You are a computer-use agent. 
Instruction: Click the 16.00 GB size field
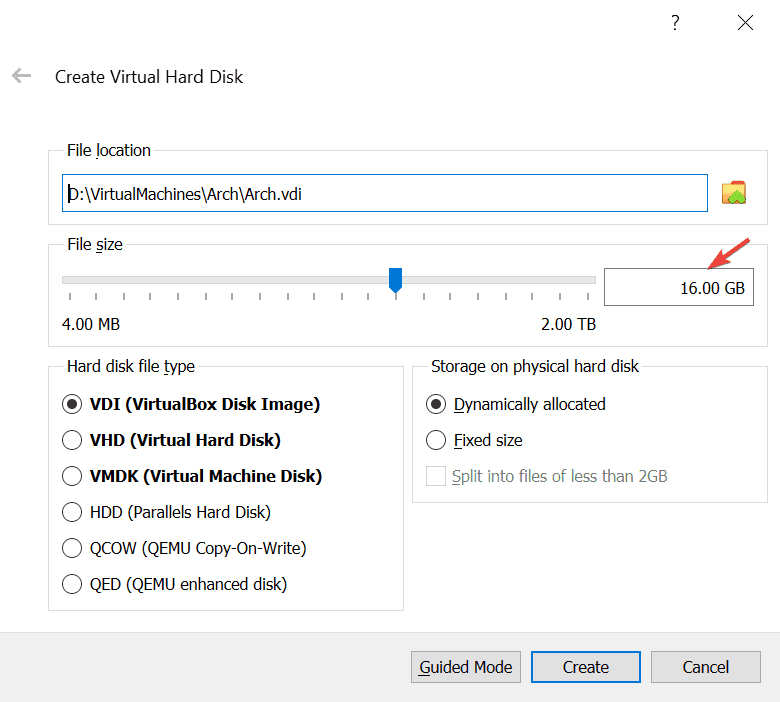679,287
